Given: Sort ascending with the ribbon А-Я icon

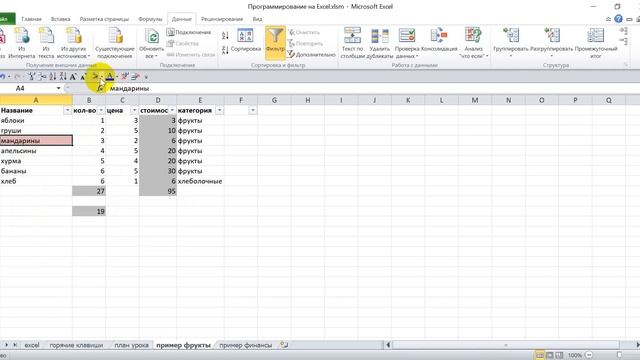Looking at the screenshot, I should [x=225, y=36].
